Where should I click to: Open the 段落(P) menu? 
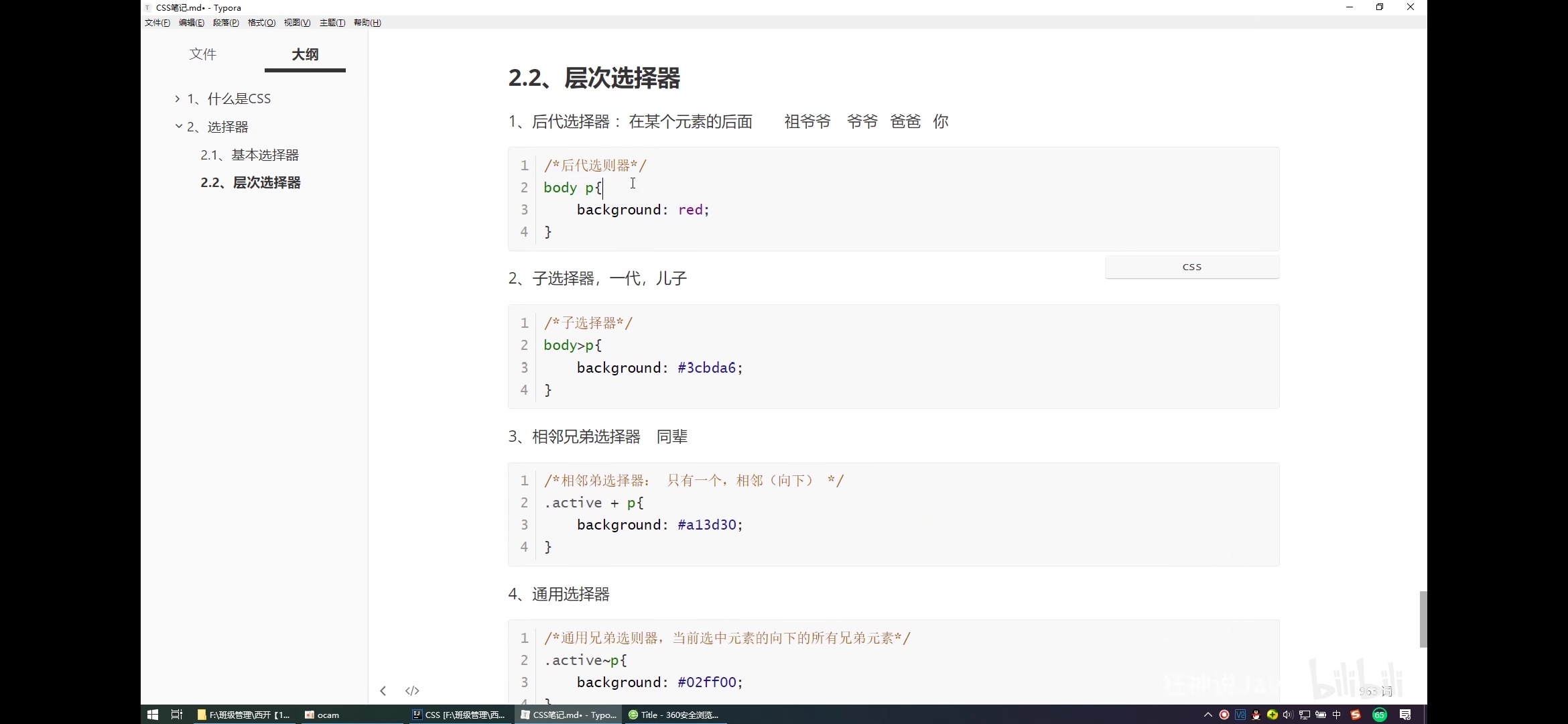pyautogui.click(x=226, y=23)
